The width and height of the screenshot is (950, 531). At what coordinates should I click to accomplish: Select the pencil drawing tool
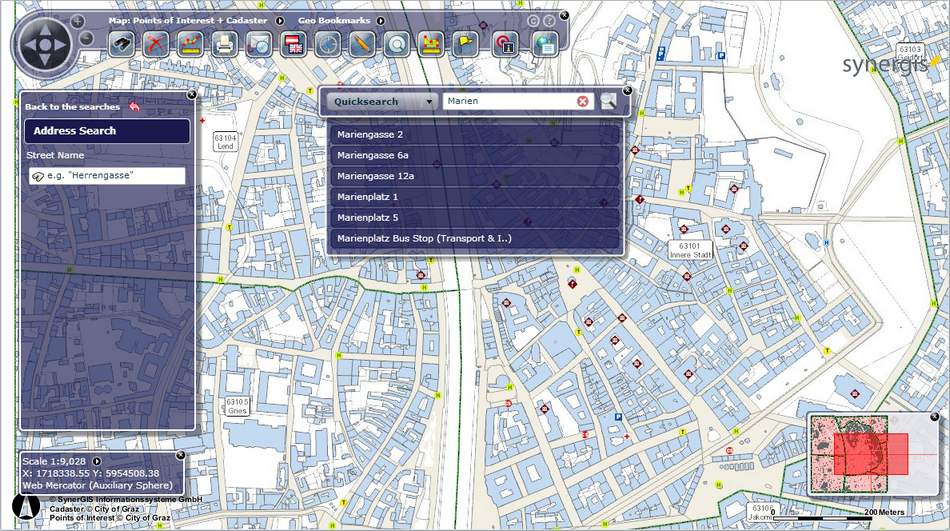(362, 45)
